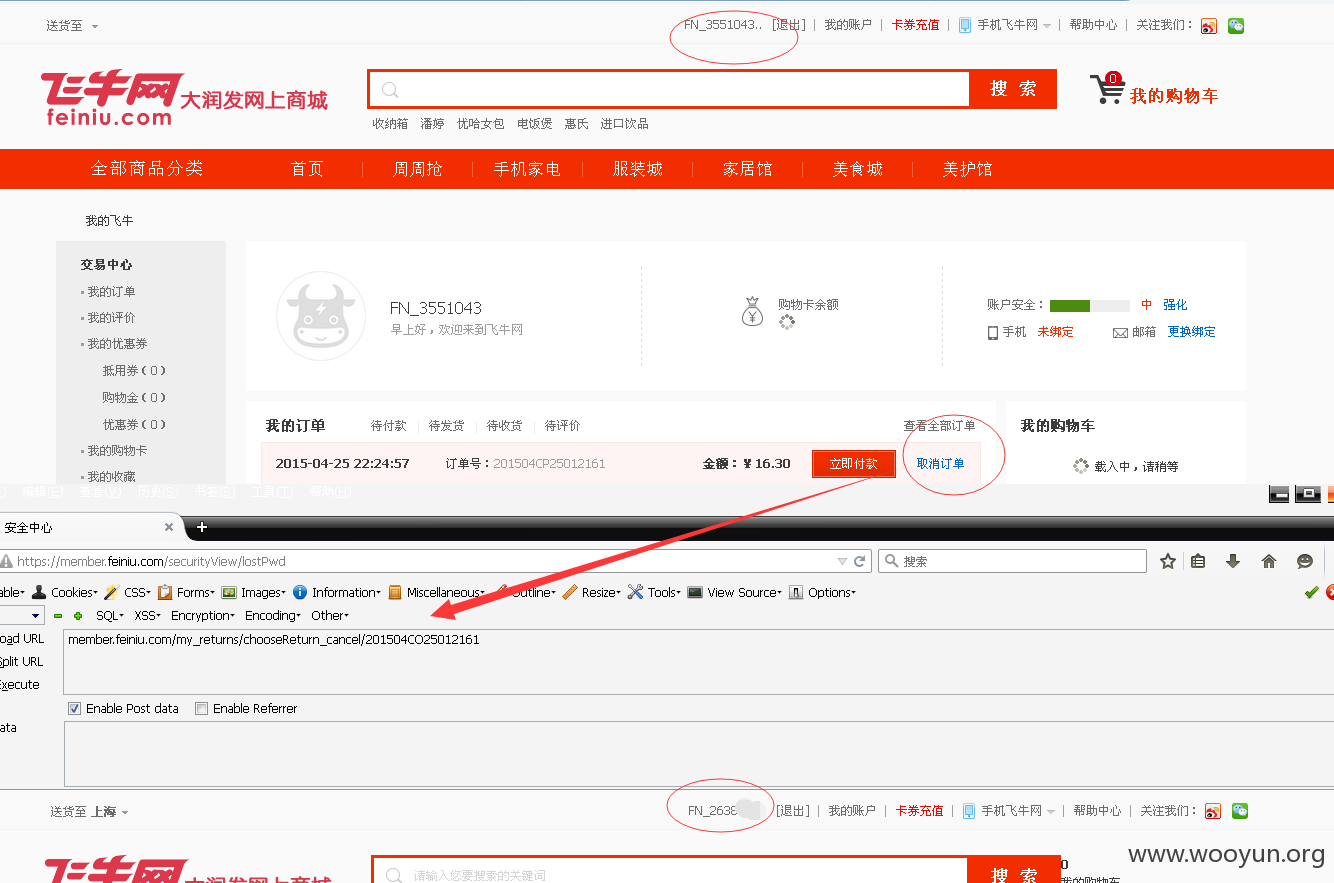
Task: Click the View Source toolbar item
Action: tap(735, 592)
